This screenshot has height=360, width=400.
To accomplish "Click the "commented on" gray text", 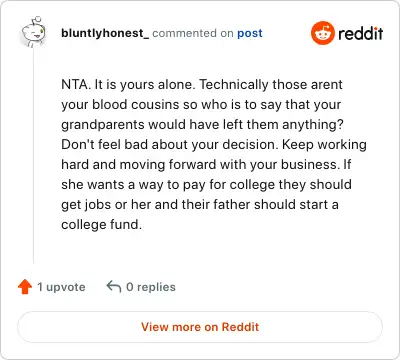I will pyautogui.click(x=193, y=33).
